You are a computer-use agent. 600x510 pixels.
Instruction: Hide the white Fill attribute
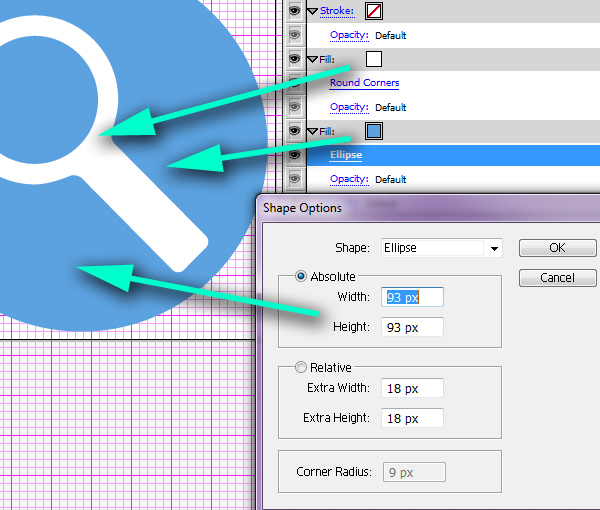pos(294,59)
